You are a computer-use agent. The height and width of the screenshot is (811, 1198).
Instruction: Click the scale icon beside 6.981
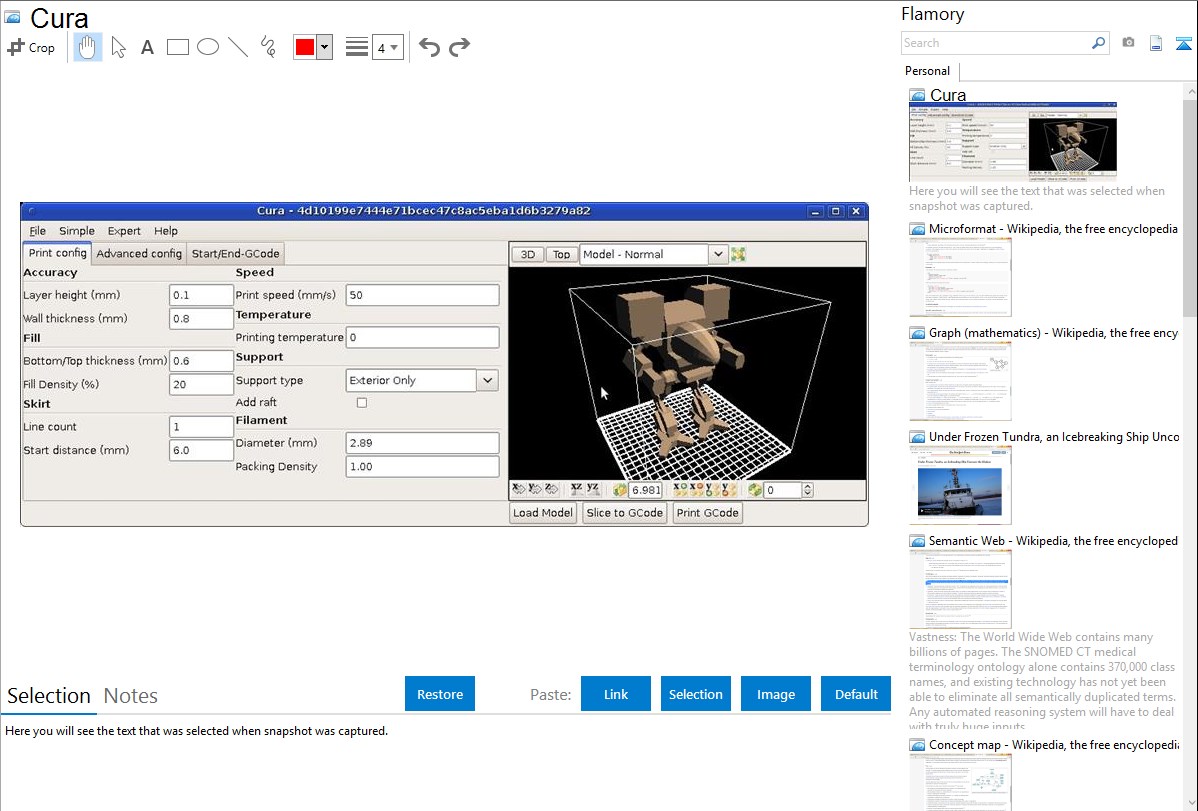pyautogui.click(x=620, y=490)
